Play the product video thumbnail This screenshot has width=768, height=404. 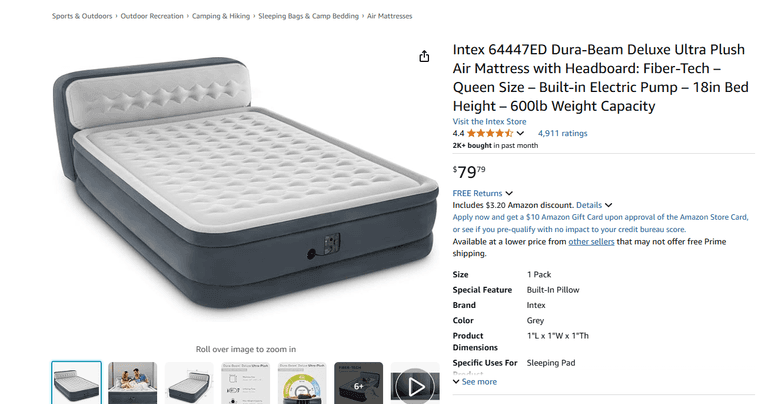tap(415, 383)
